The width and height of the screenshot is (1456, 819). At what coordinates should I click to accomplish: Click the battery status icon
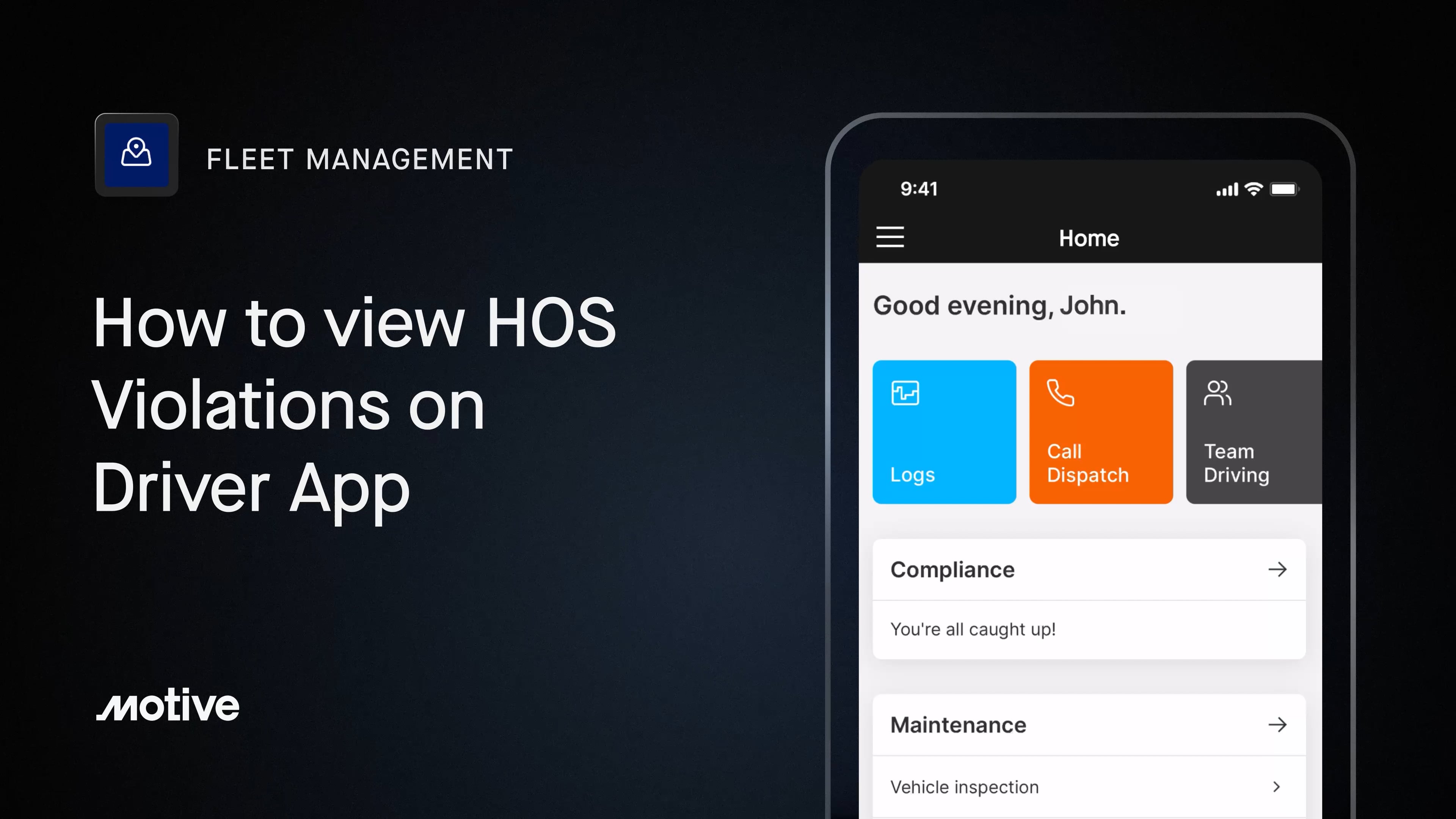coord(1285,189)
